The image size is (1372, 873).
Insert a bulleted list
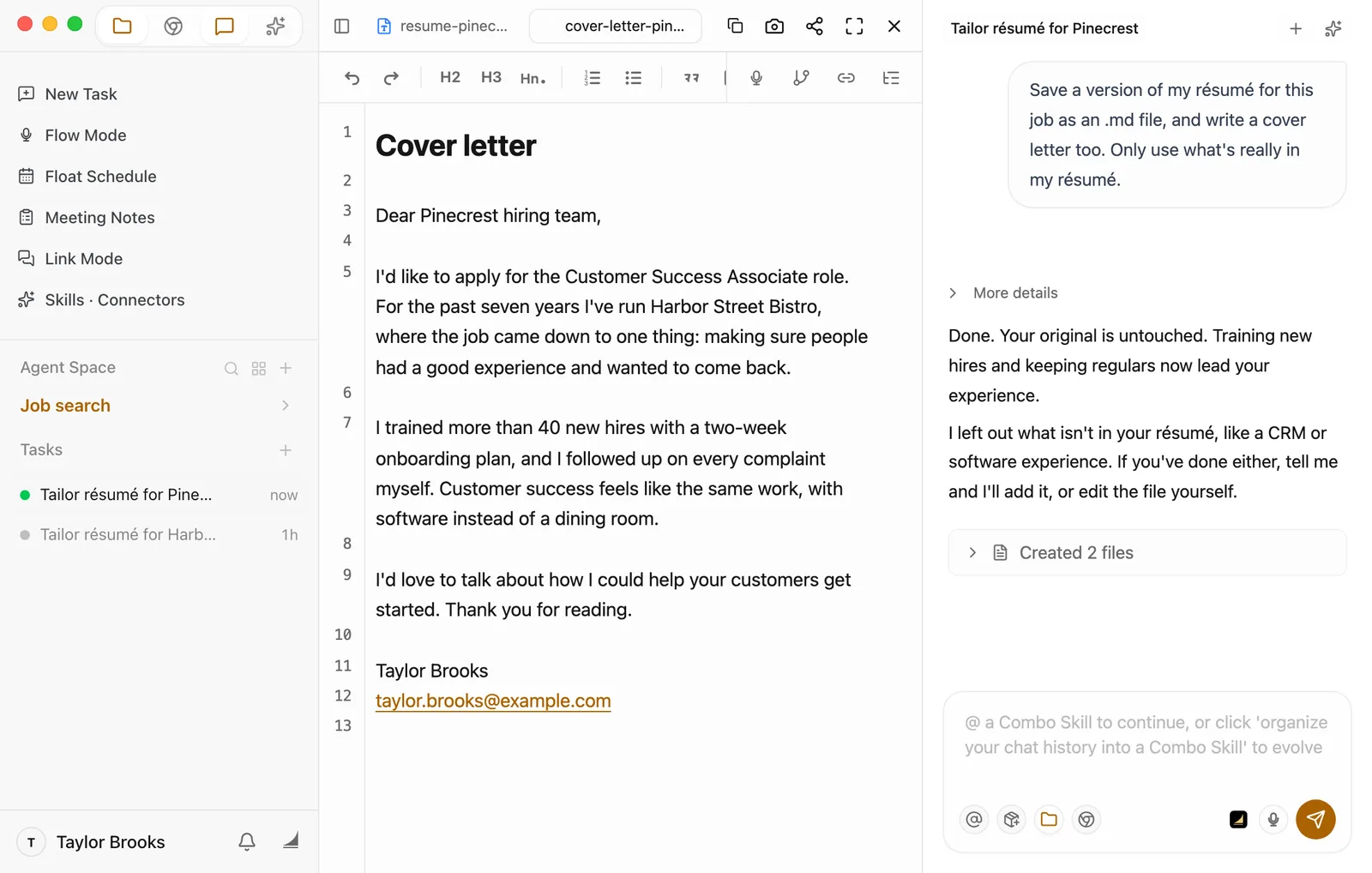click(x=633, y=78)
